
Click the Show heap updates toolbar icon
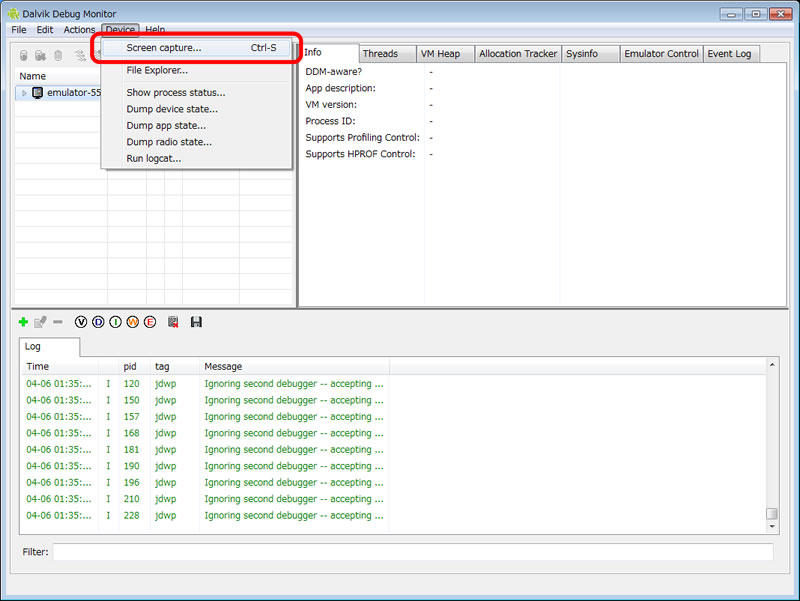(x=23, y=55)
